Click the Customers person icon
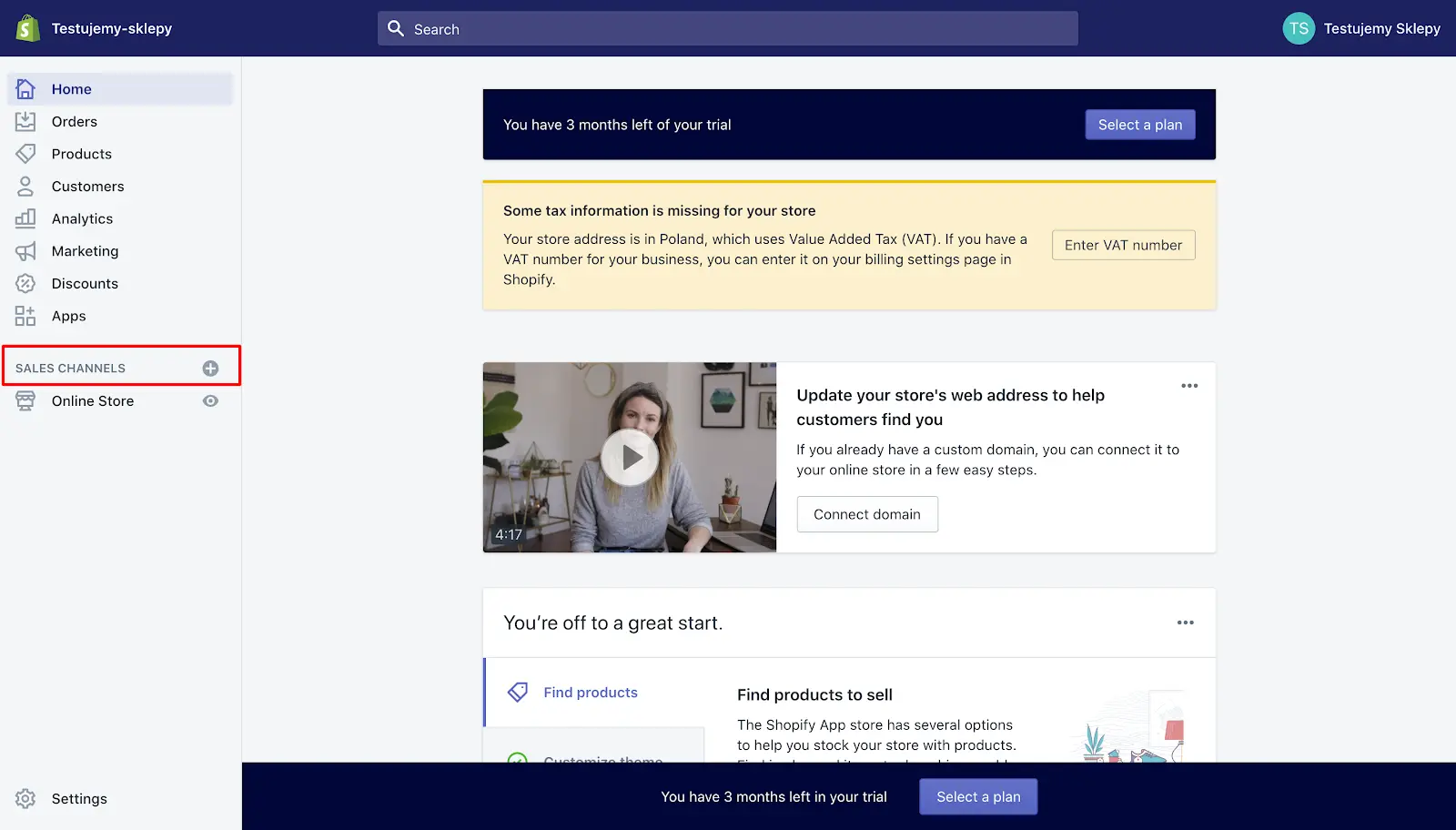The width and height of the screenshot is (1456, 830). pos(25,187)
